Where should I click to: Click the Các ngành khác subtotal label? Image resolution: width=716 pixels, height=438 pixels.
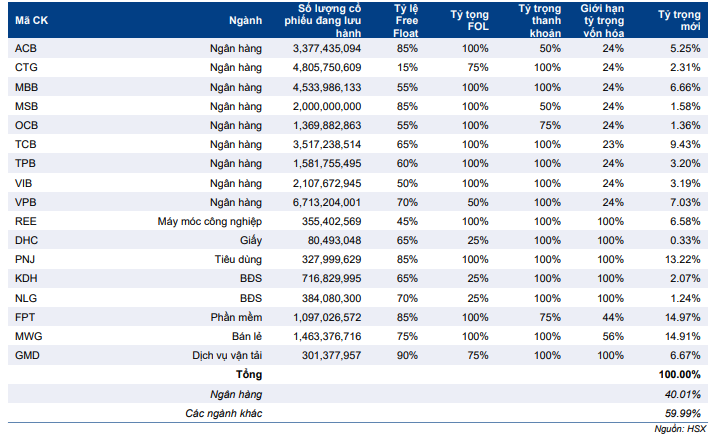pos(224,413)
